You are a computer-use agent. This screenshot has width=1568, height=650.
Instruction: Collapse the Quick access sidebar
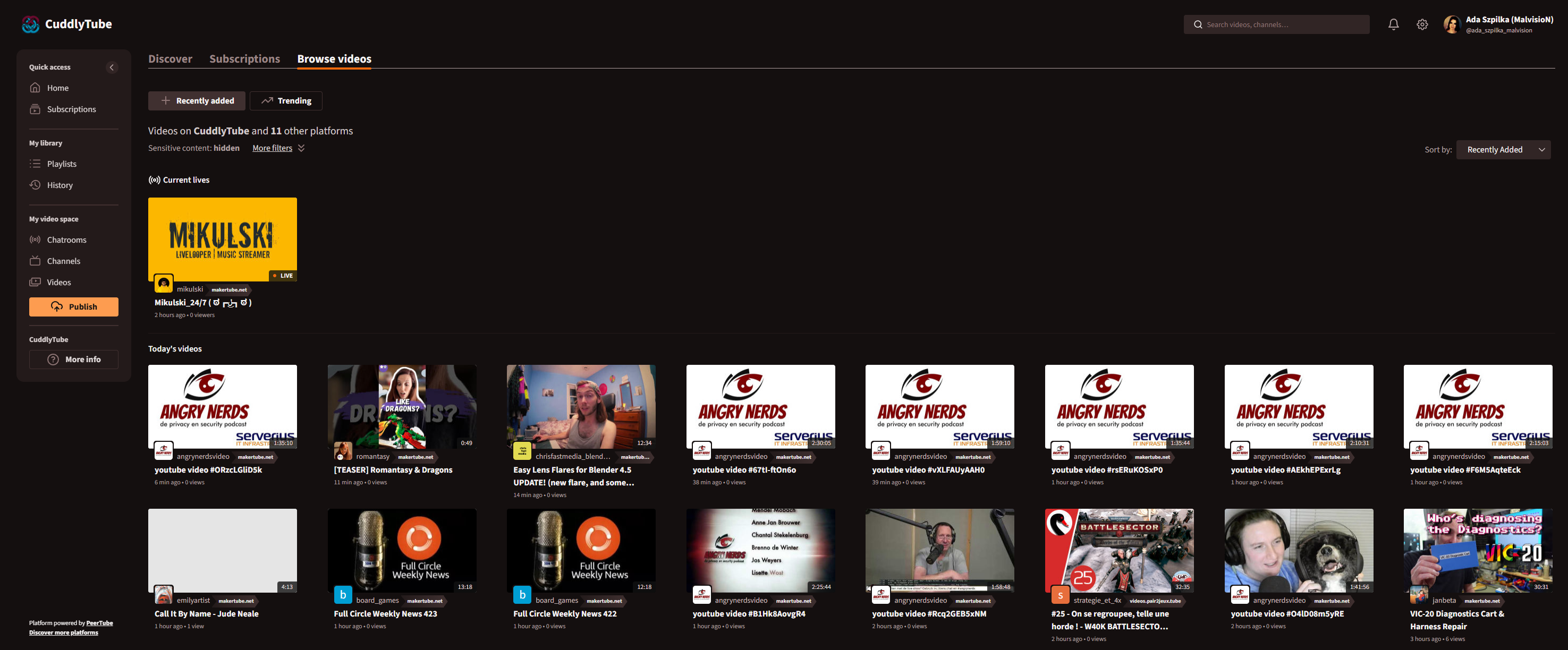tap(112, 67)
